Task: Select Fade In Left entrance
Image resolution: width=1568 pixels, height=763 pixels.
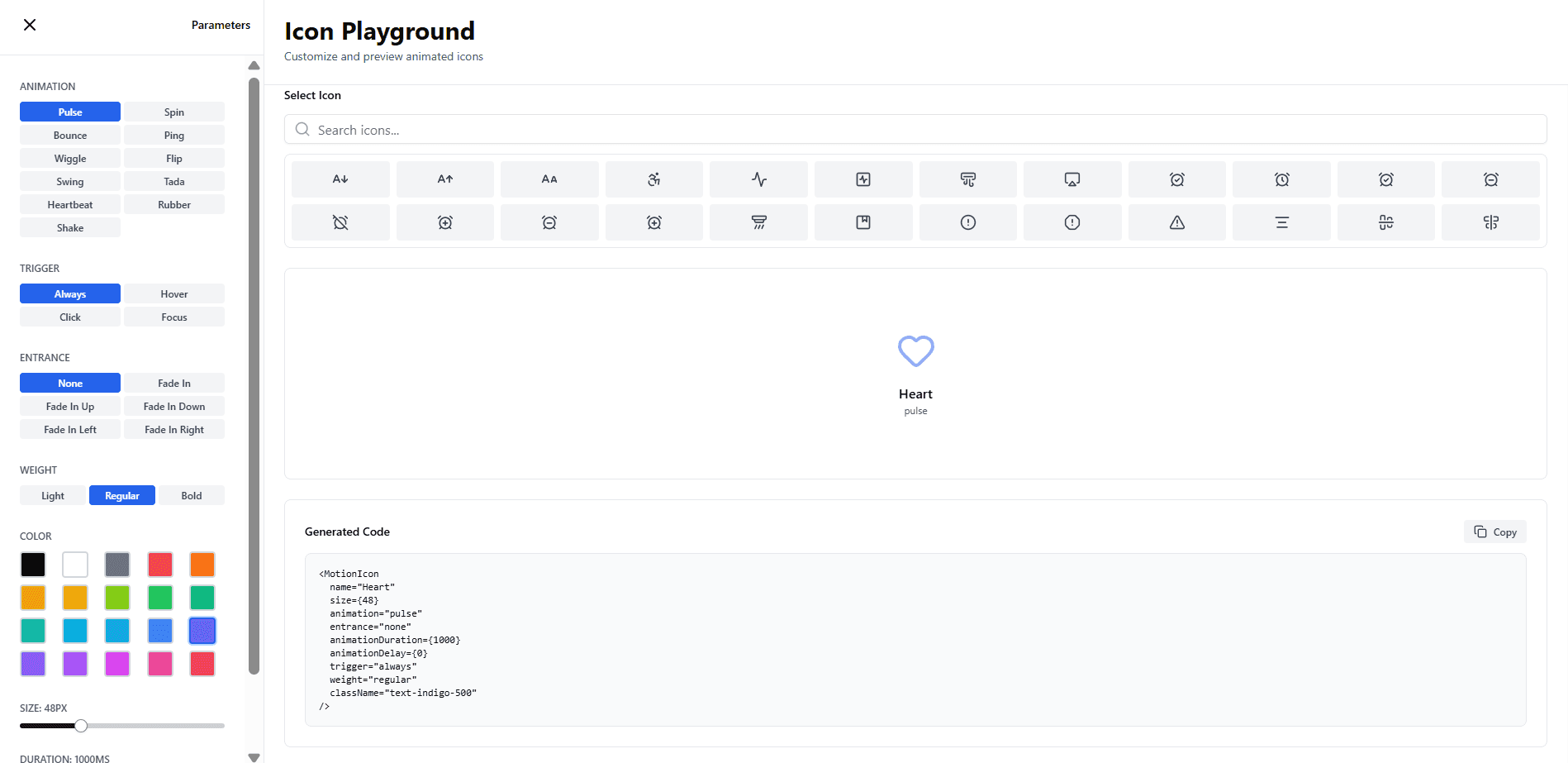Action: coord(70,429)
